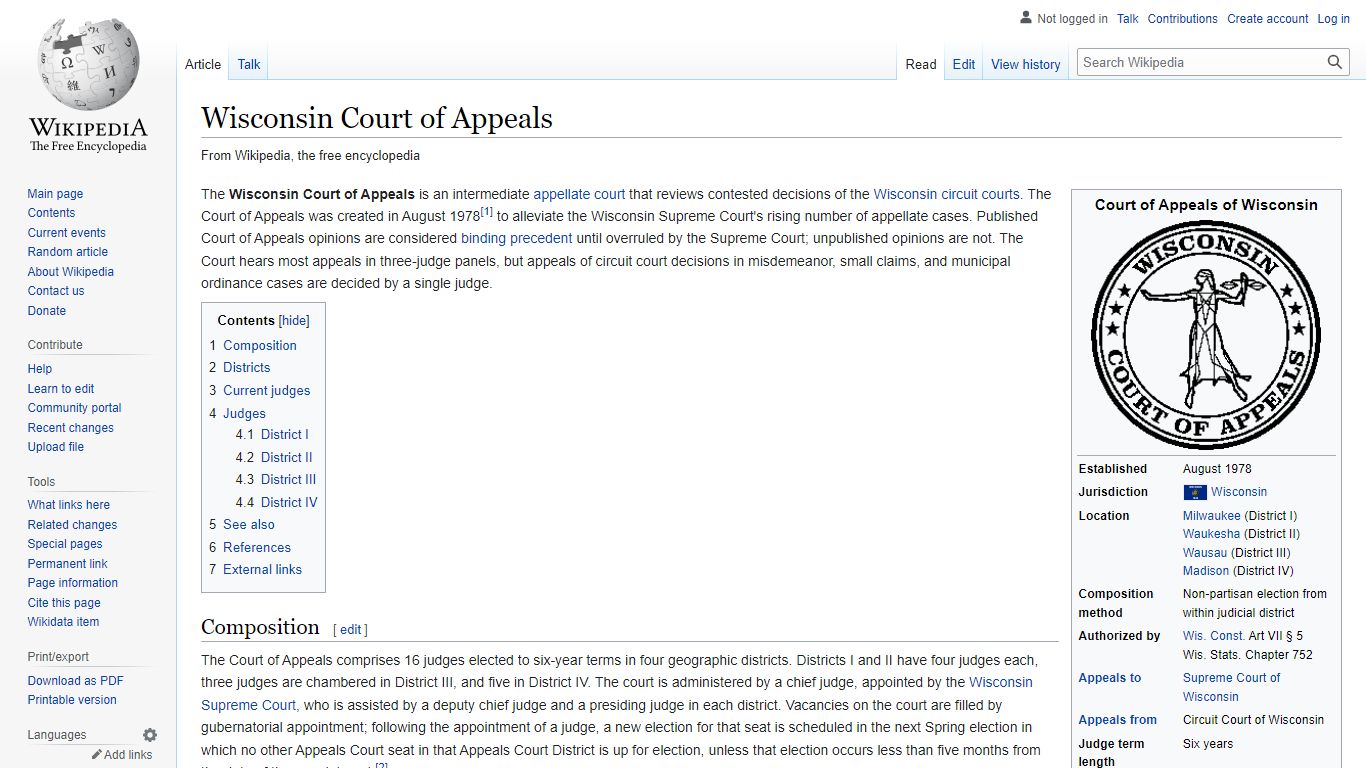Toggle to View history page
The height and width of the screenshot is (768, 1366).
(x=1025, y=64)
